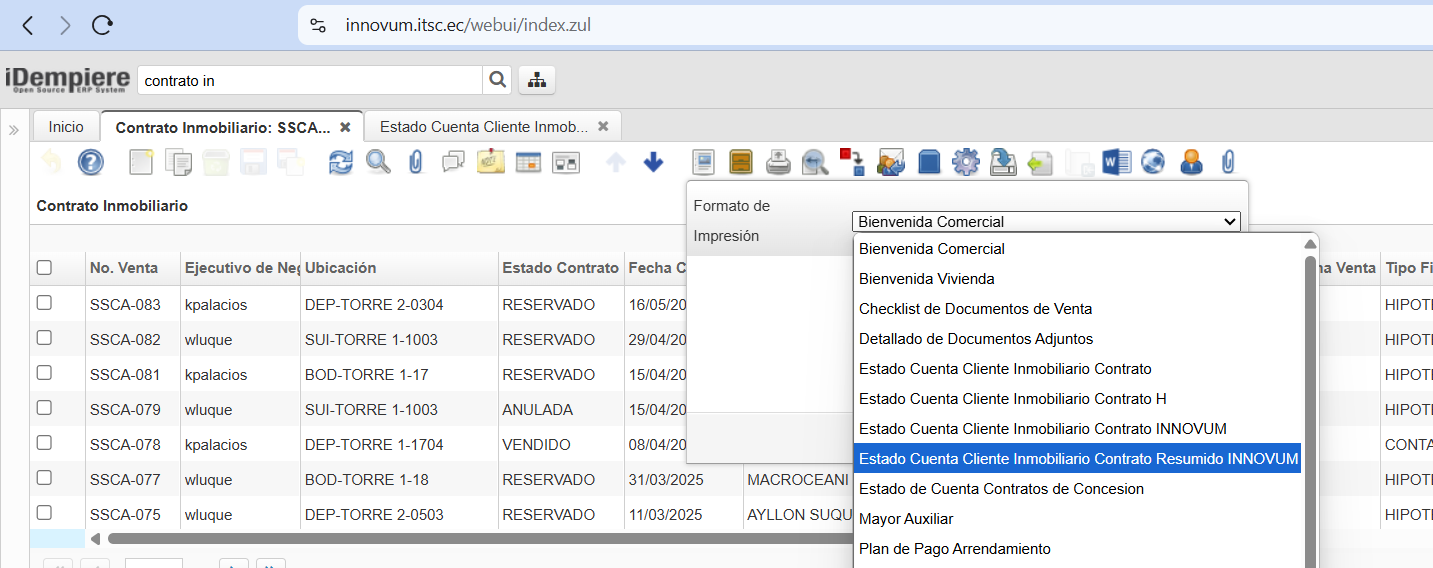Switch to Estado Cuenta Cliente Inmob tab
Screen dimensions: 1433x568
point(483,127)
